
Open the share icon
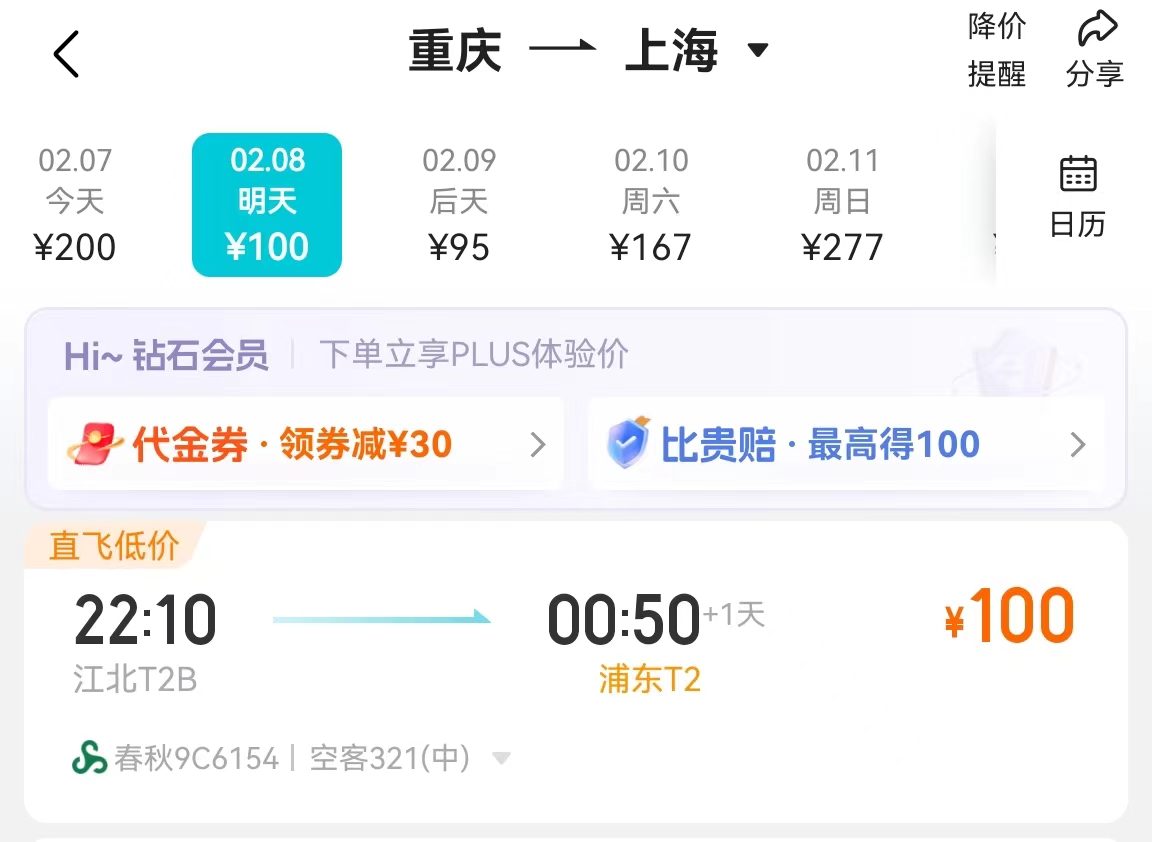(x=1097, y=30)
